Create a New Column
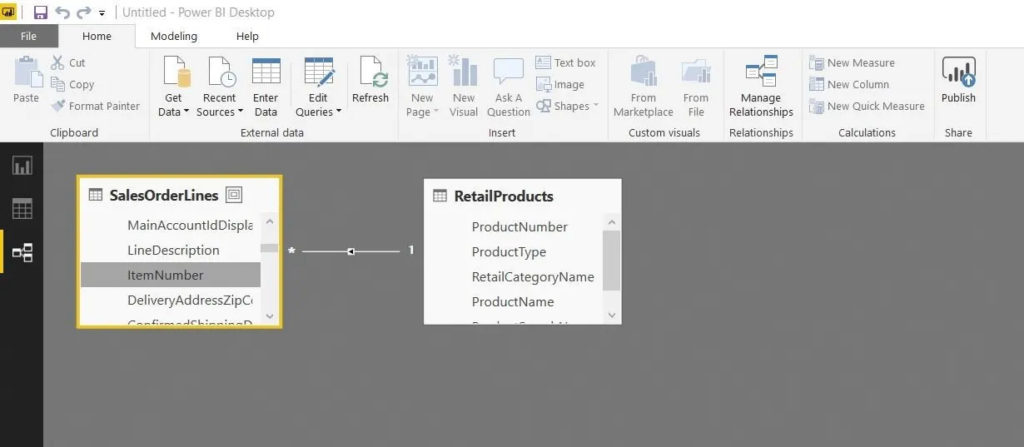 (849, 84)
